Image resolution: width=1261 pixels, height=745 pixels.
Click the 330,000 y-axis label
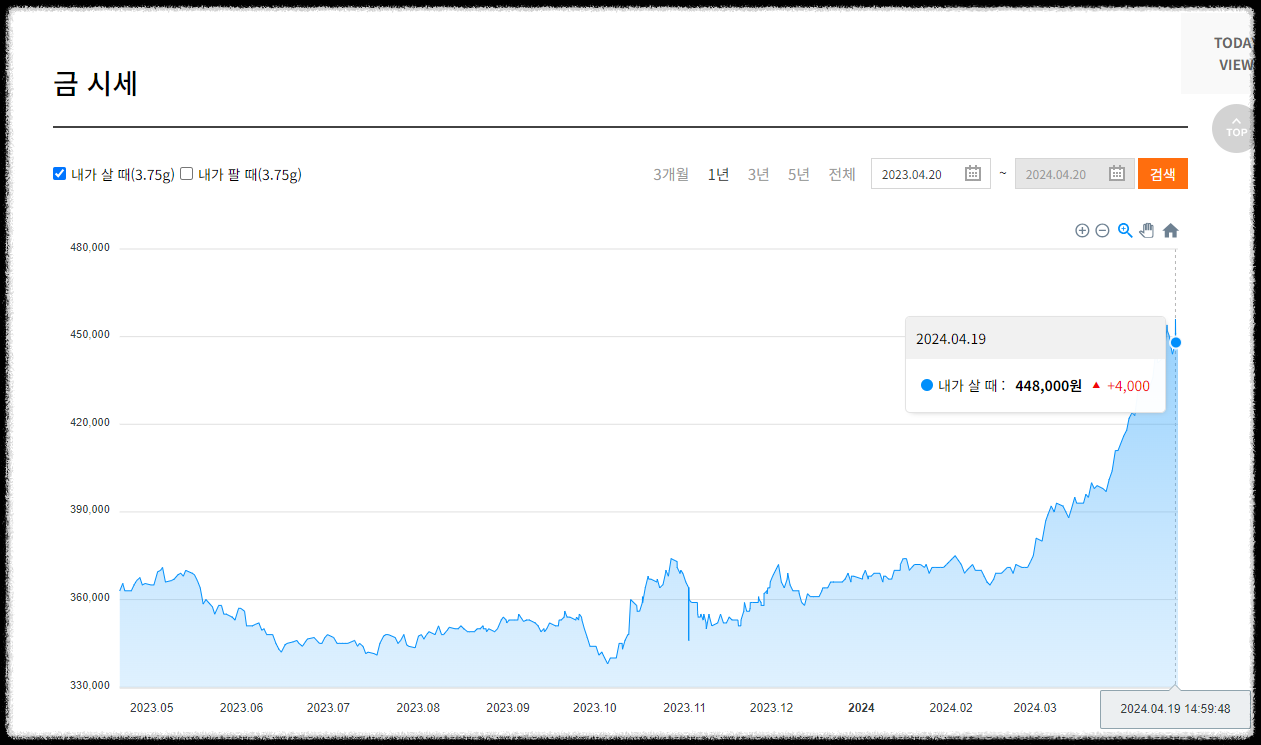point(90,686)
